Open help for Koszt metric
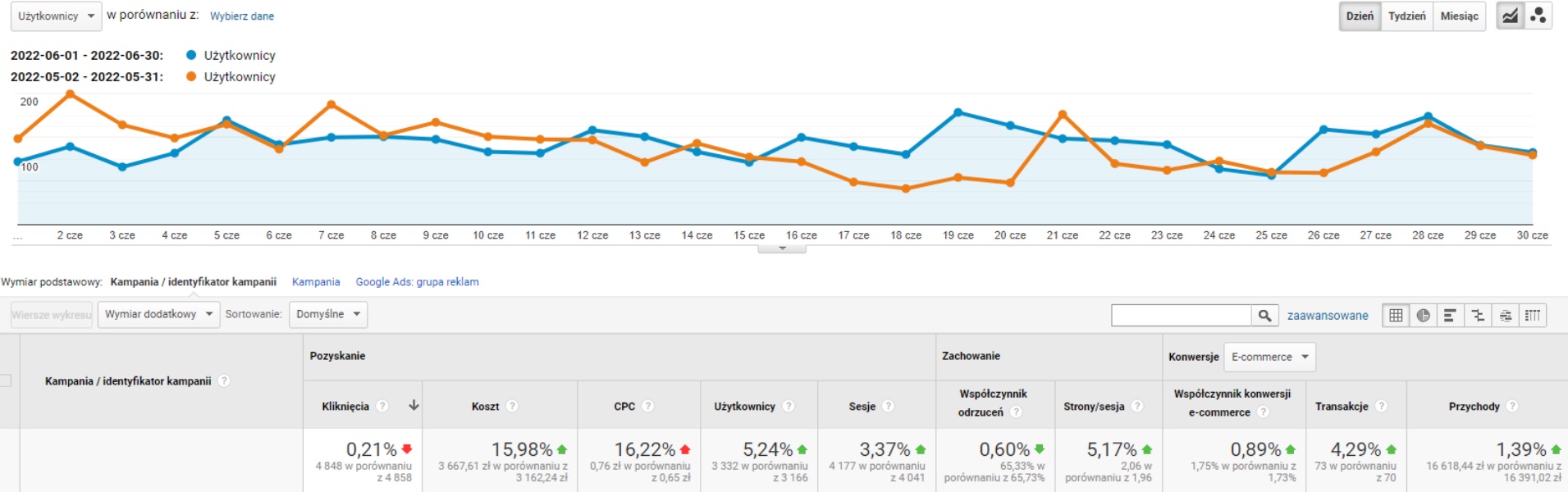Screen dimensions: 1568x492 [512, 406]
